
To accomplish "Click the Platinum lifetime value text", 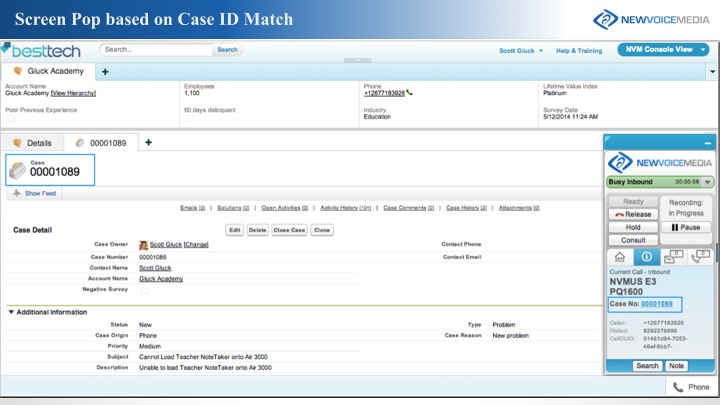I will [x=555, y=93].
